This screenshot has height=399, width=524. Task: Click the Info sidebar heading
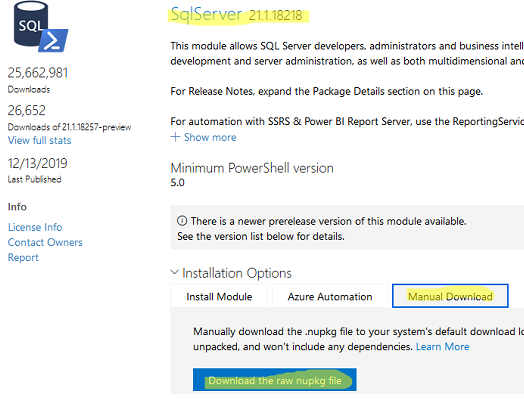click(x=17, y=207)
